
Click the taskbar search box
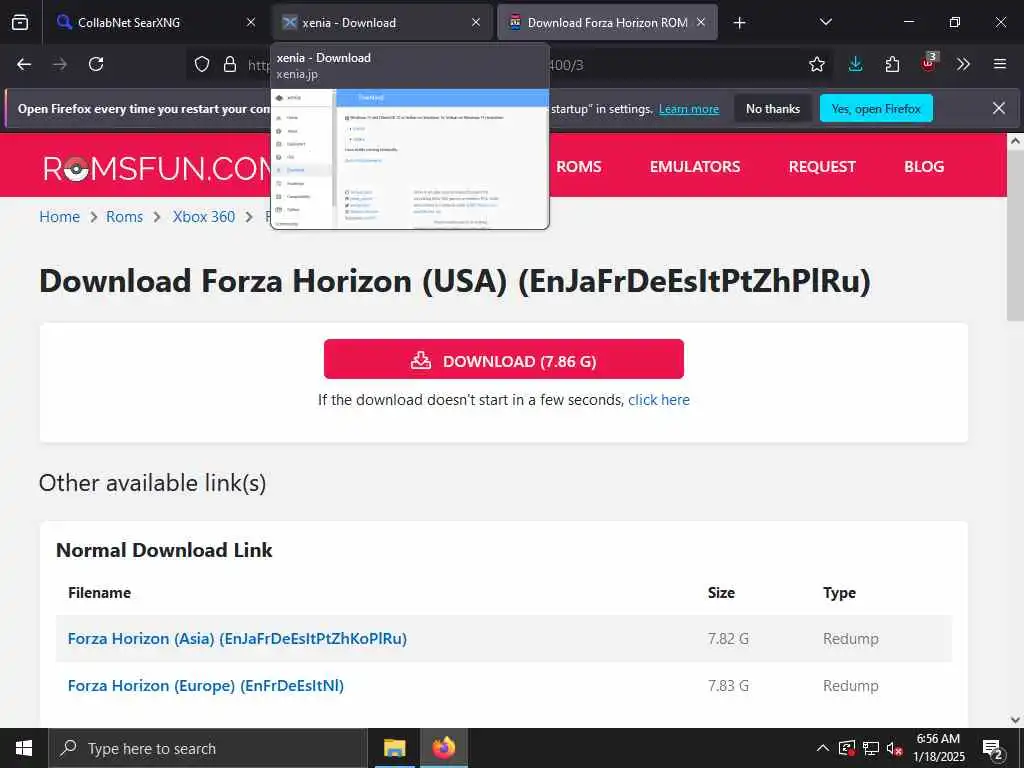208,748
